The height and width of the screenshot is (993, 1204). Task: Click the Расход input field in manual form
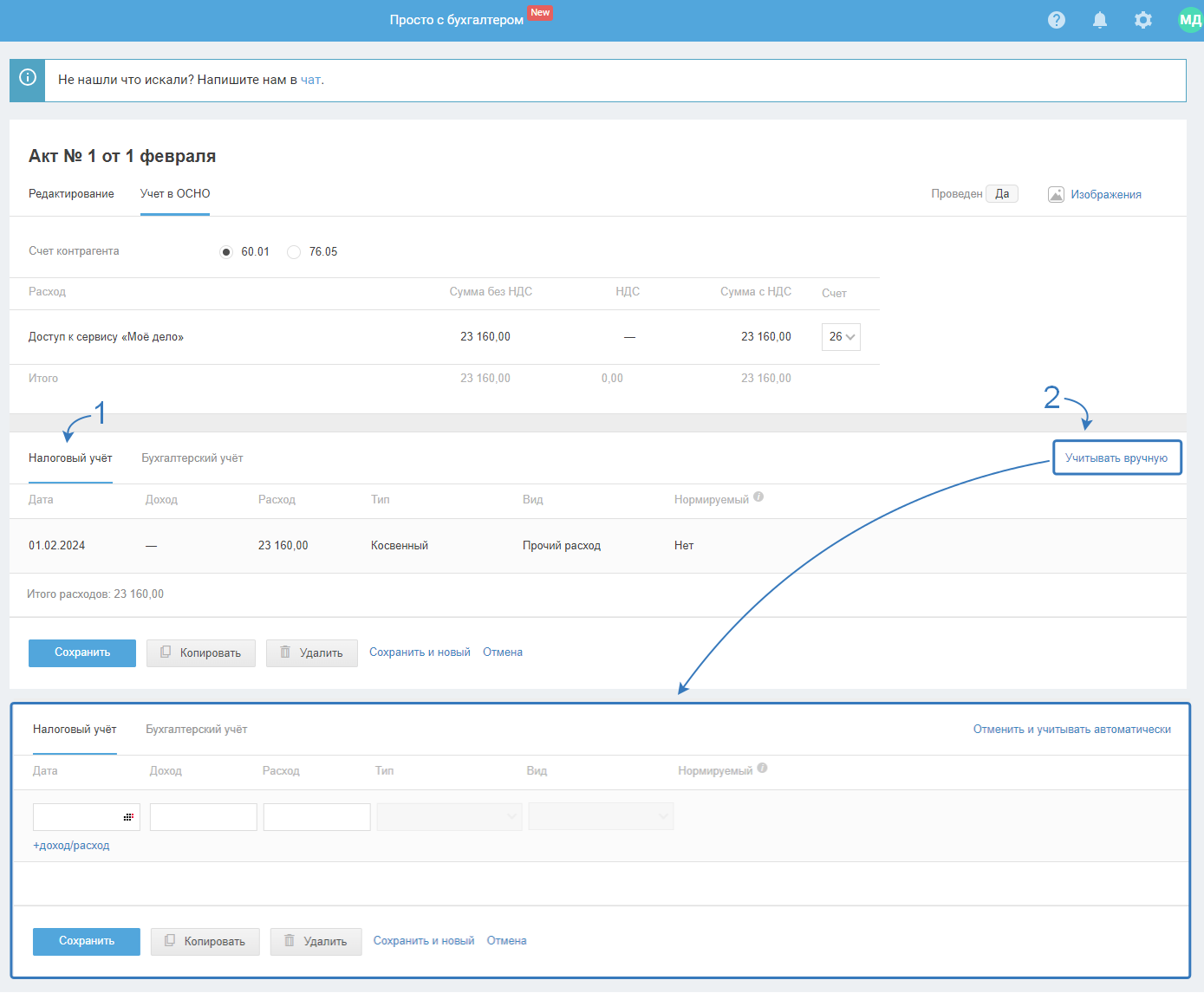pyautogui.click(x=316, y=817)
